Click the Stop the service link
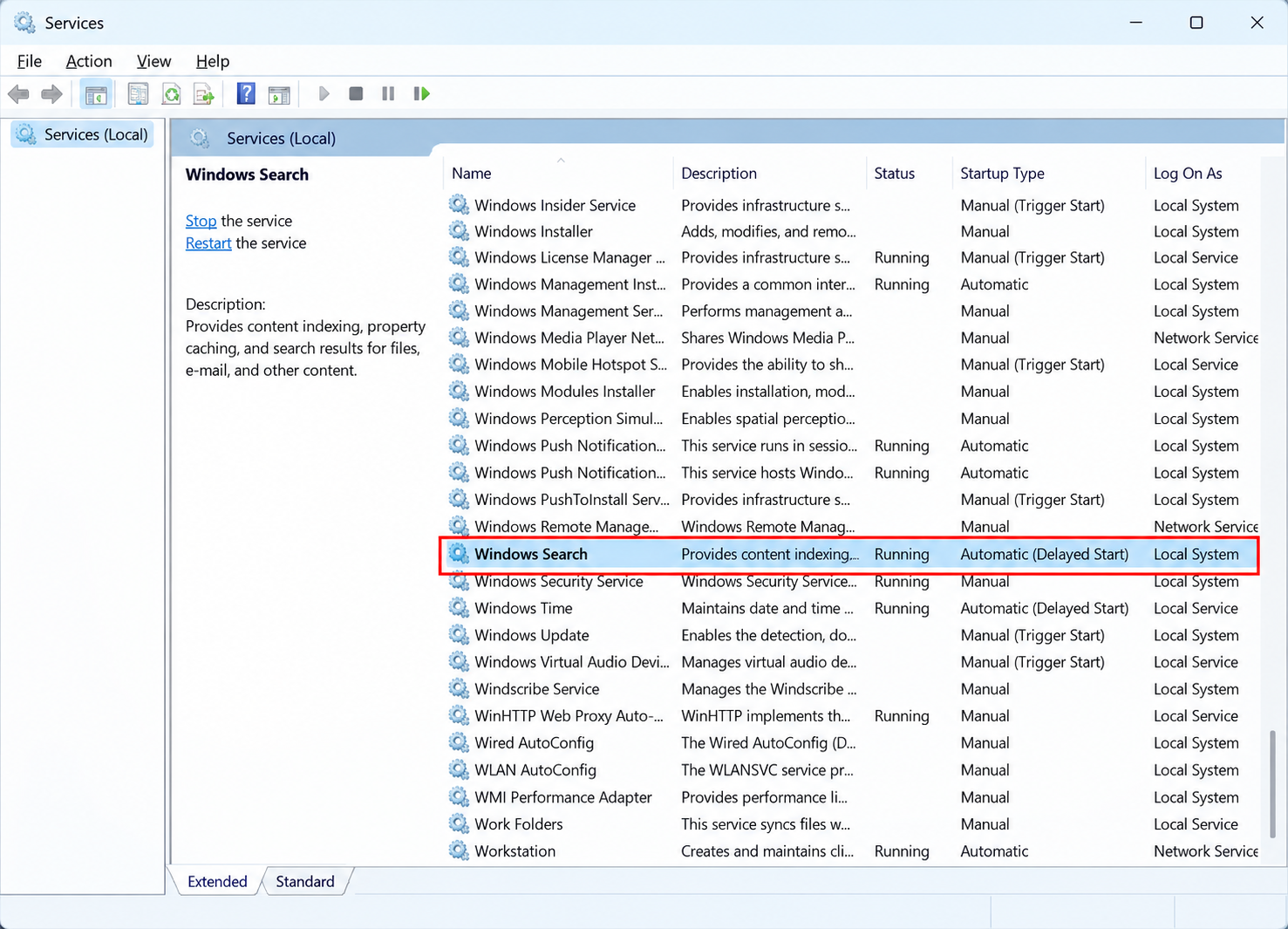Screen dimensions: 1288x929 coord(201,221)
